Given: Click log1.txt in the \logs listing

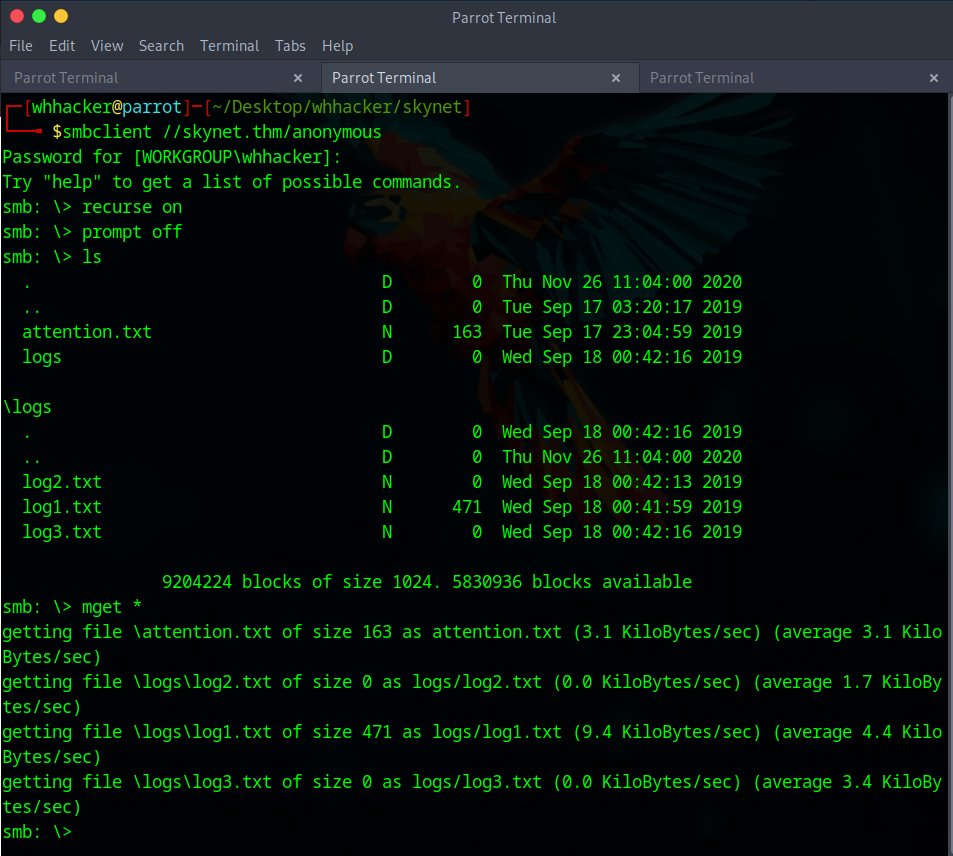Looking at the screenshot, I should tap(62, 507).
